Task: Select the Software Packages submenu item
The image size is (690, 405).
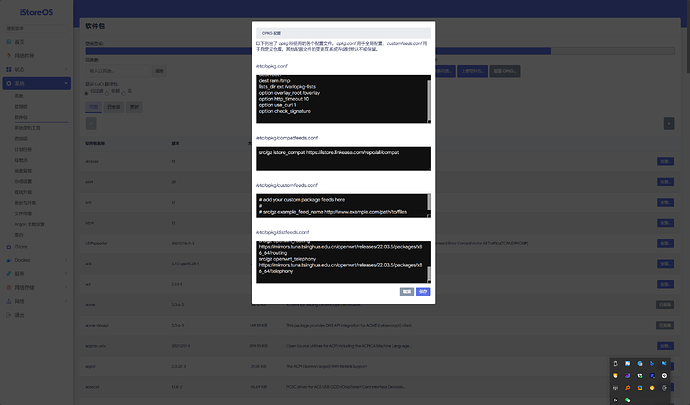Action: point(21,118)
